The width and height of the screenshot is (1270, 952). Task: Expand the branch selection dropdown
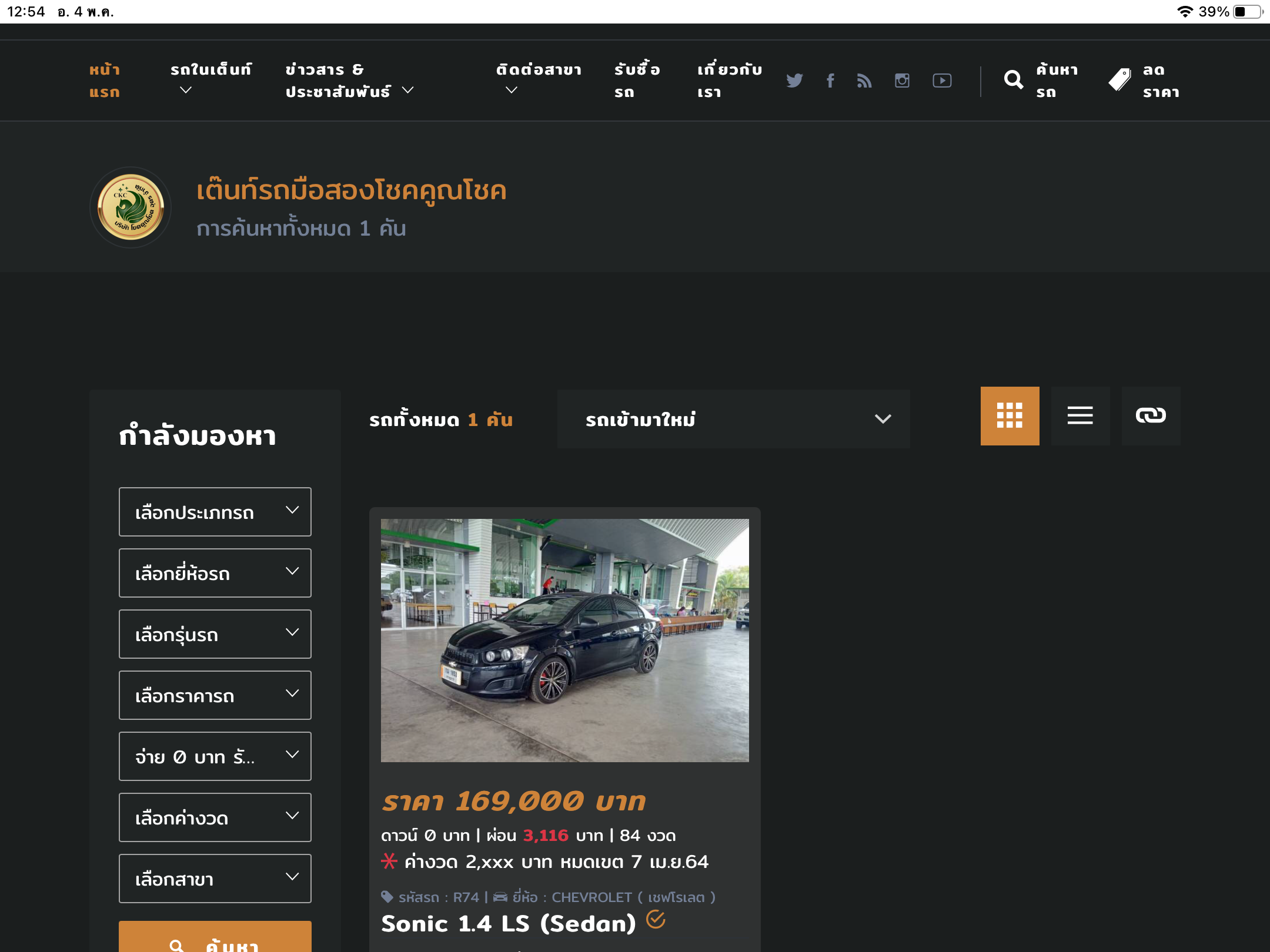(215, 879)
